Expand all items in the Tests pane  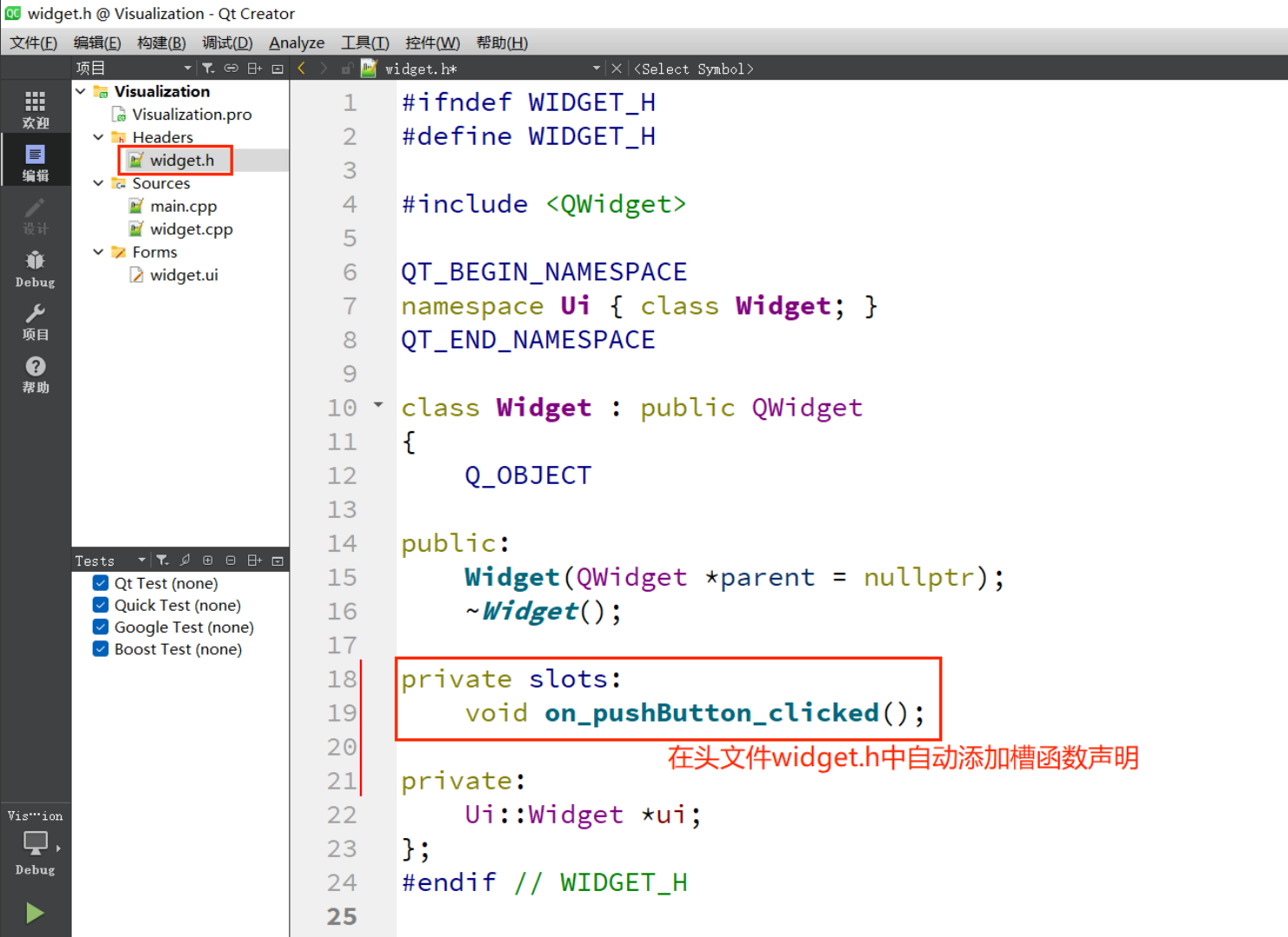(207, 560)
